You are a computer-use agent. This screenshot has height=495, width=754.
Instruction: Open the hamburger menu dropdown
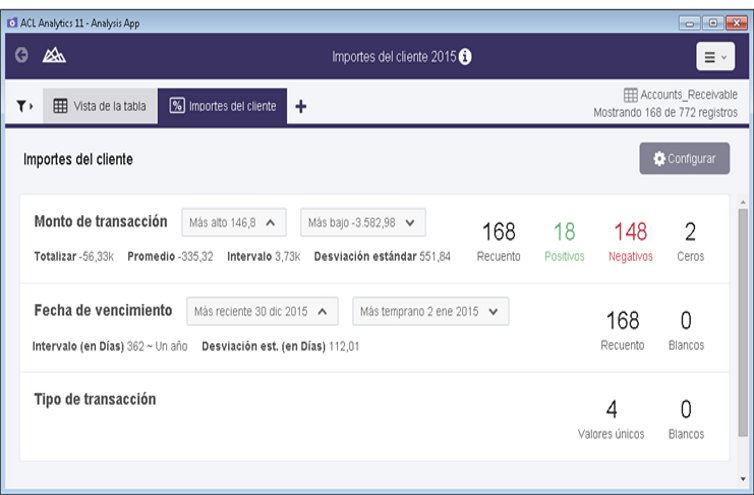[715, 58]
